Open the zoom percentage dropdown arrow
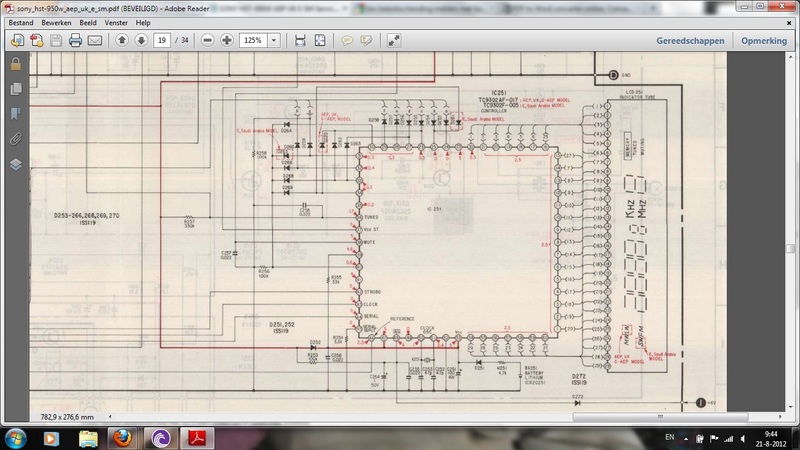 point(274,41)
